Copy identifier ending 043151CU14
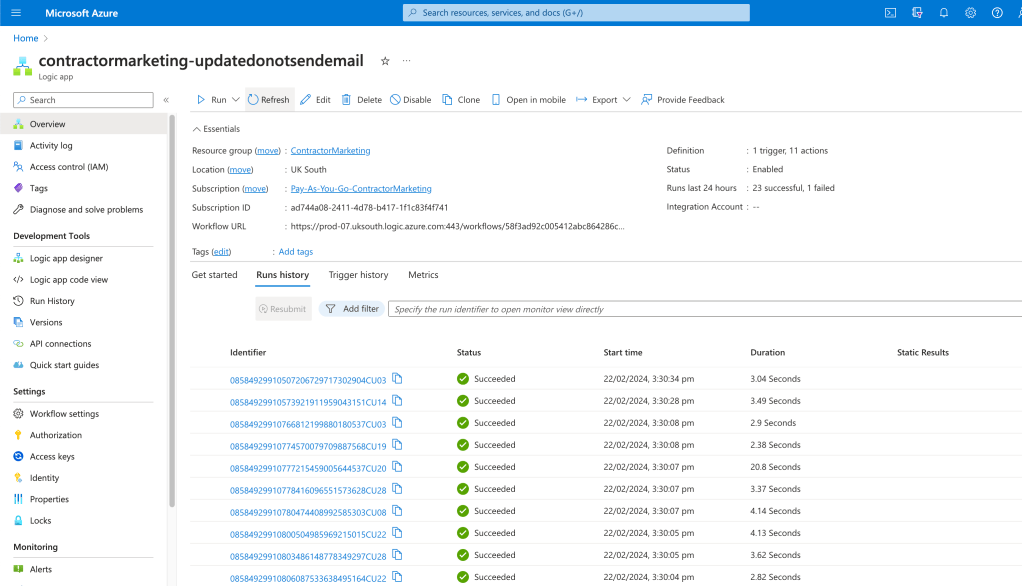The image size is (1022, 586). tap(397, 401)
